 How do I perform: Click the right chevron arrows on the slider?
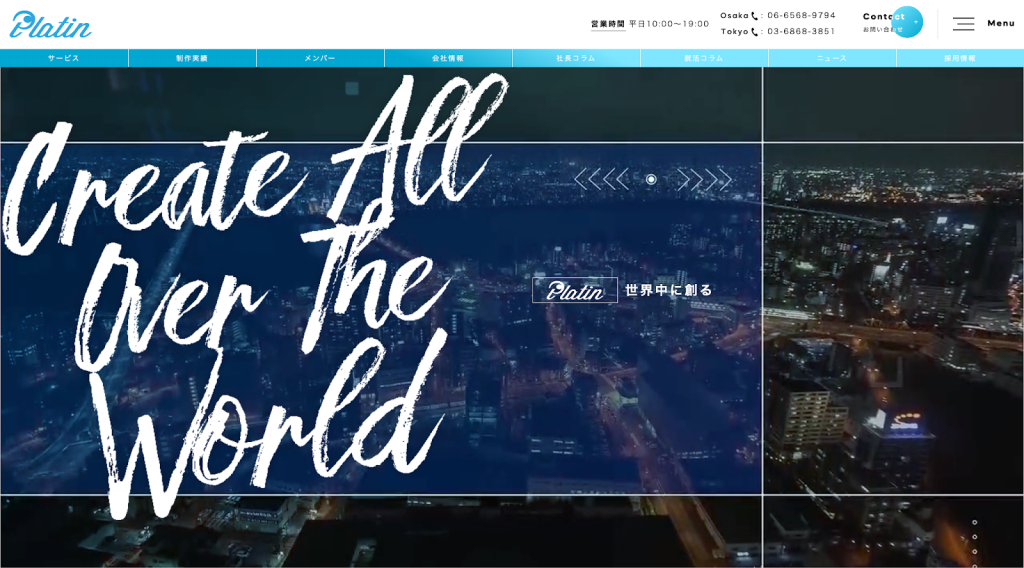point(704,179)
